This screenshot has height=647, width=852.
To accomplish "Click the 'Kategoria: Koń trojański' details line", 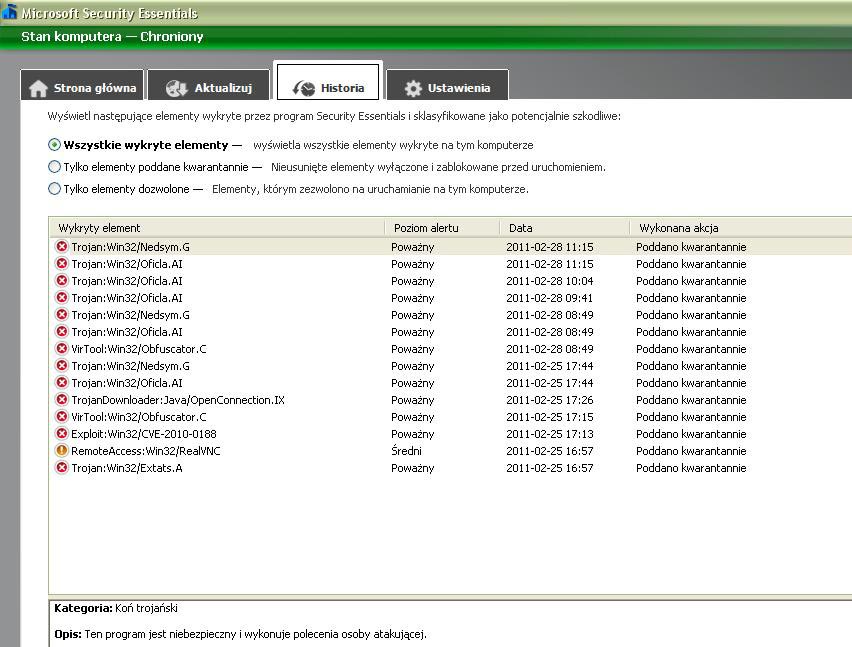I will pyautogui.click(x=116, y=608).
